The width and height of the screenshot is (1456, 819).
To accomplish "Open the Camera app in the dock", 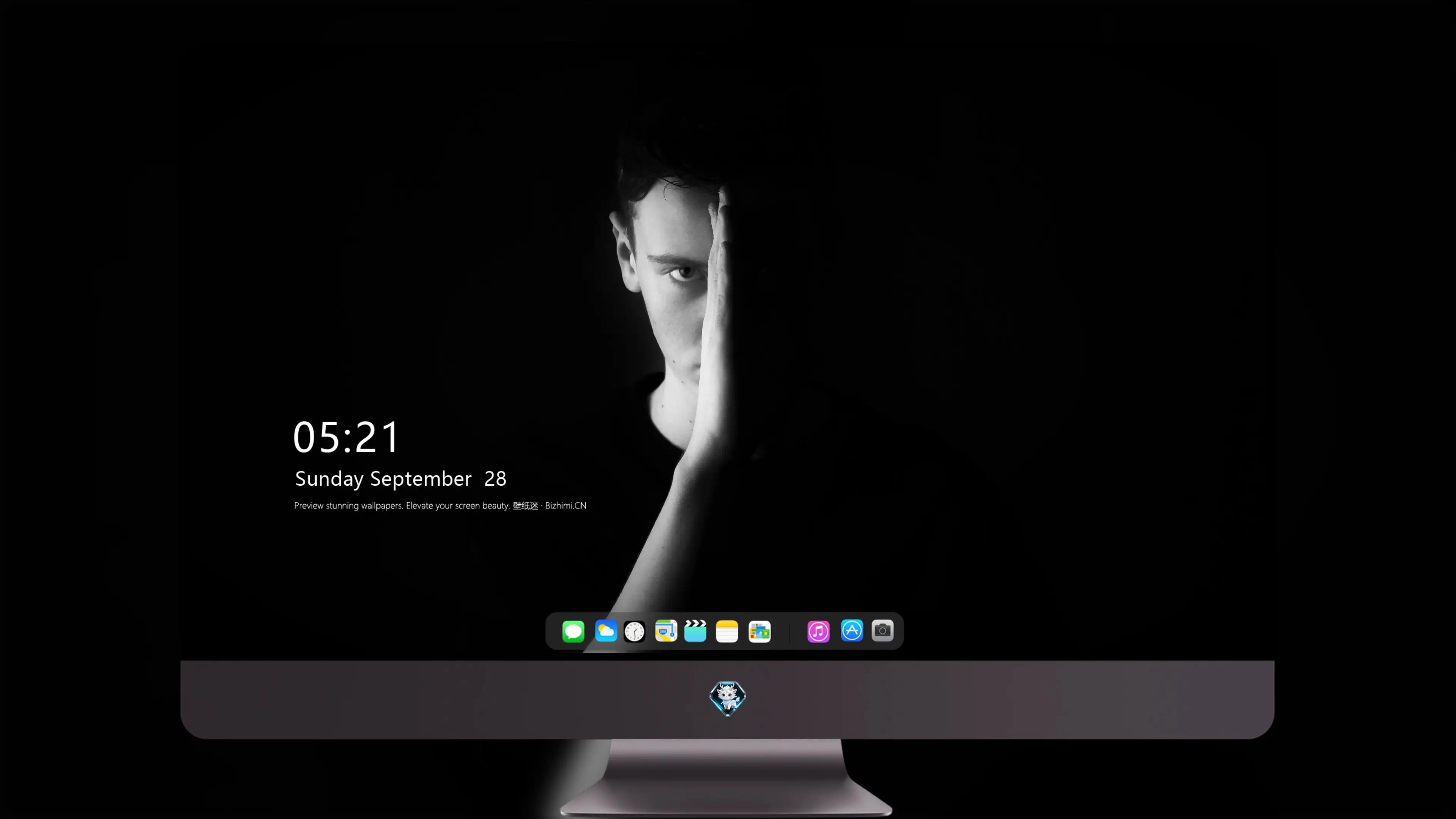I will click(883, 630).
